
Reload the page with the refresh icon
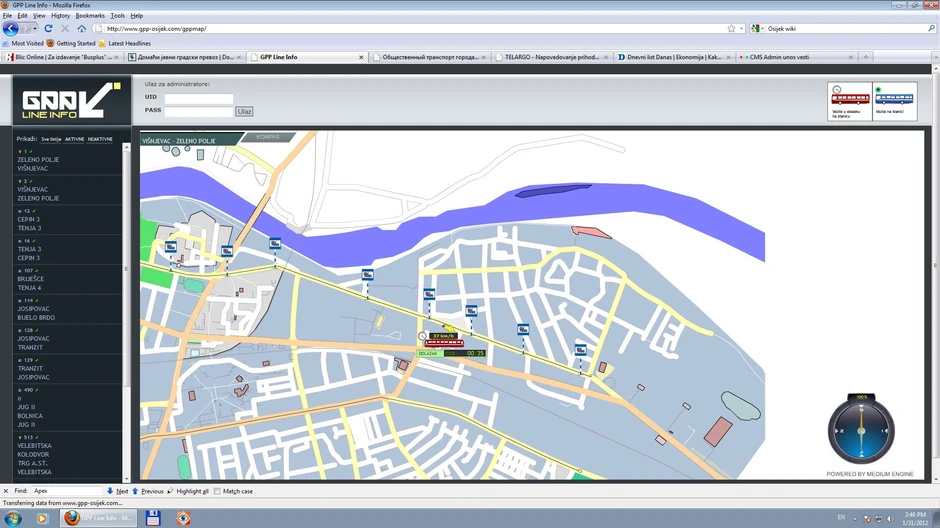point(48,29)
